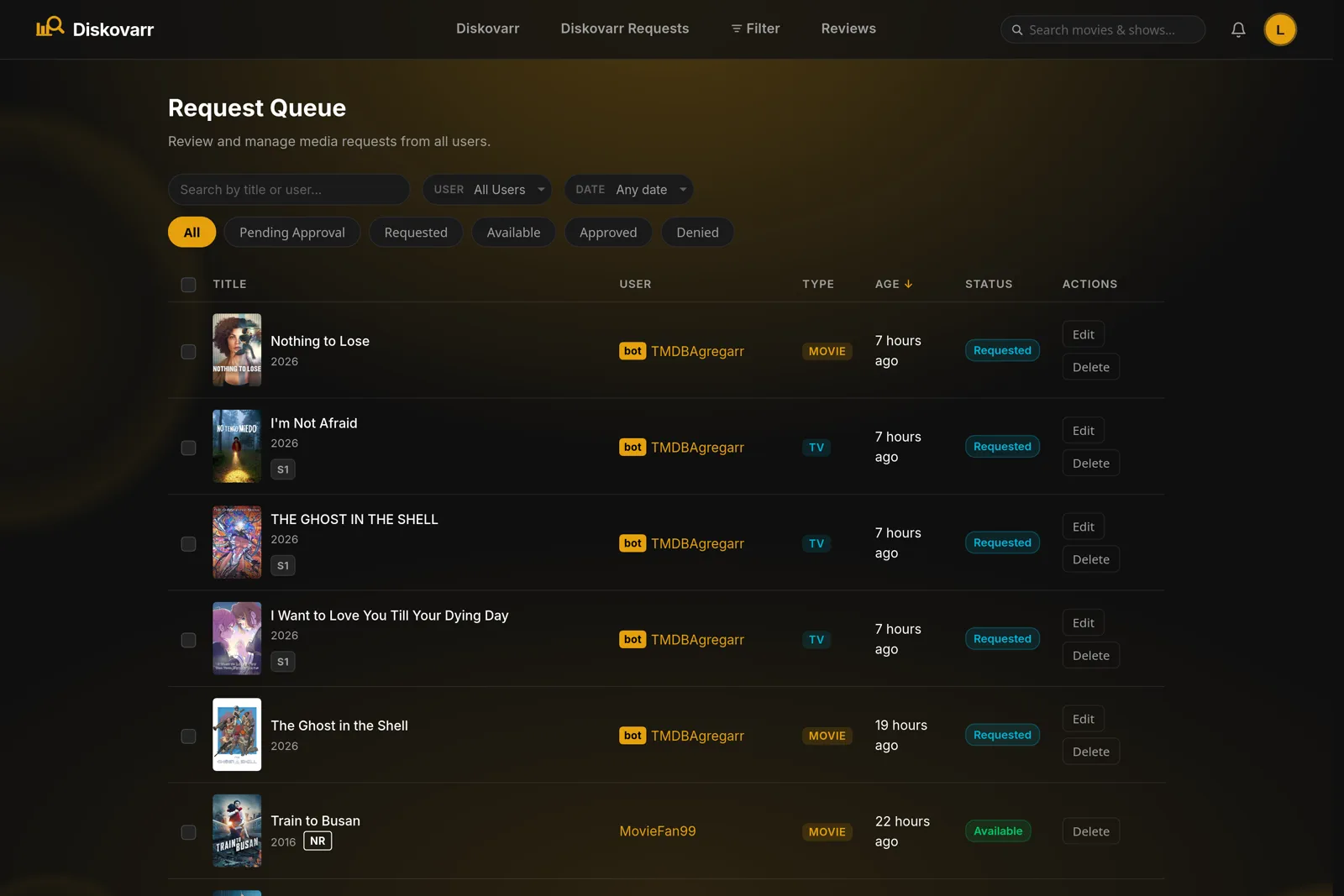
Task: Filter by Available status
Action: pyautogui.click(x=513, y=233)
